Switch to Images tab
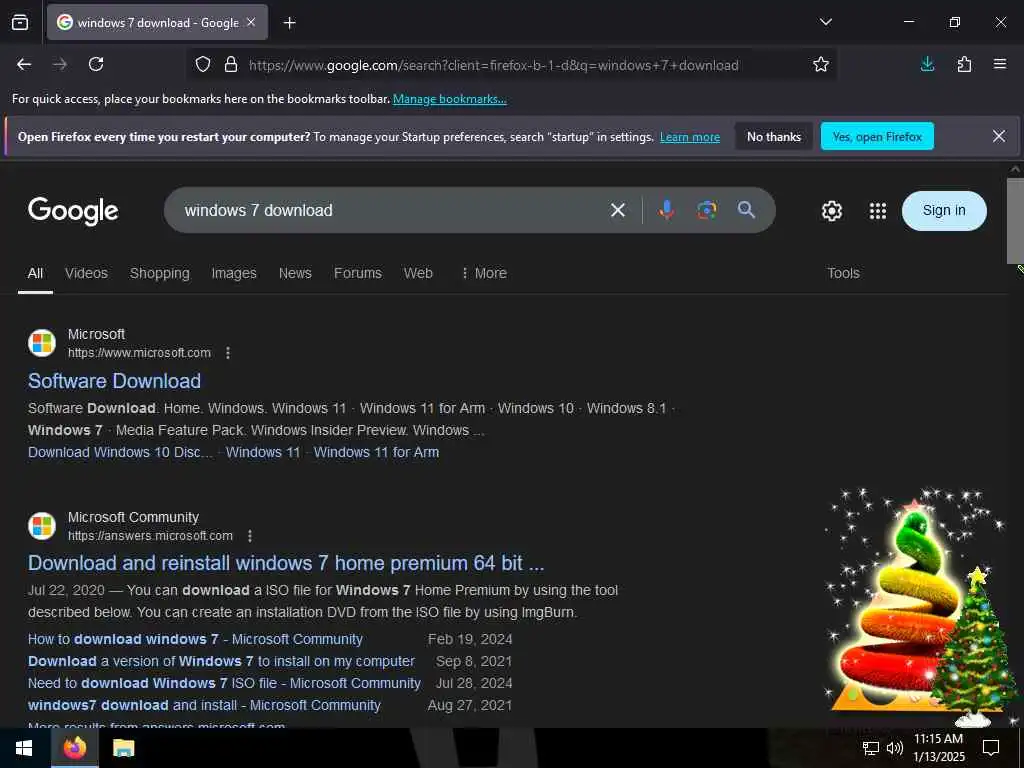The width and height of the screenshot is (1024, 768). [x=234, y=274]
